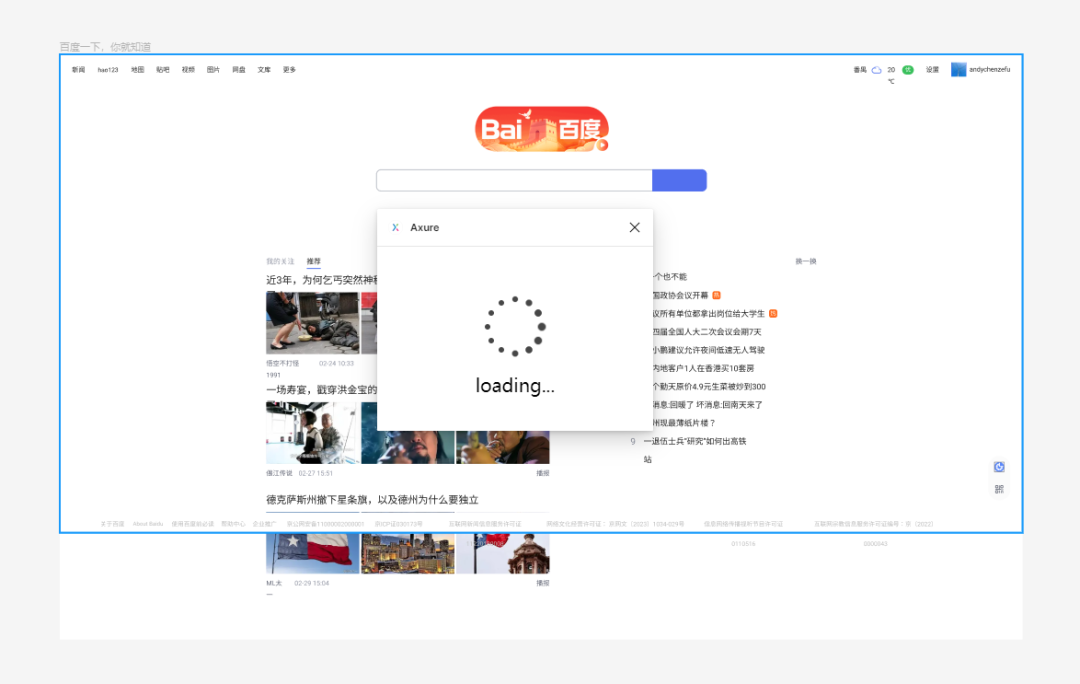This screenshot has width=1080, height=684.
Task: Open the city skyline night thumbnail
Action: click(x=408, y=553)
